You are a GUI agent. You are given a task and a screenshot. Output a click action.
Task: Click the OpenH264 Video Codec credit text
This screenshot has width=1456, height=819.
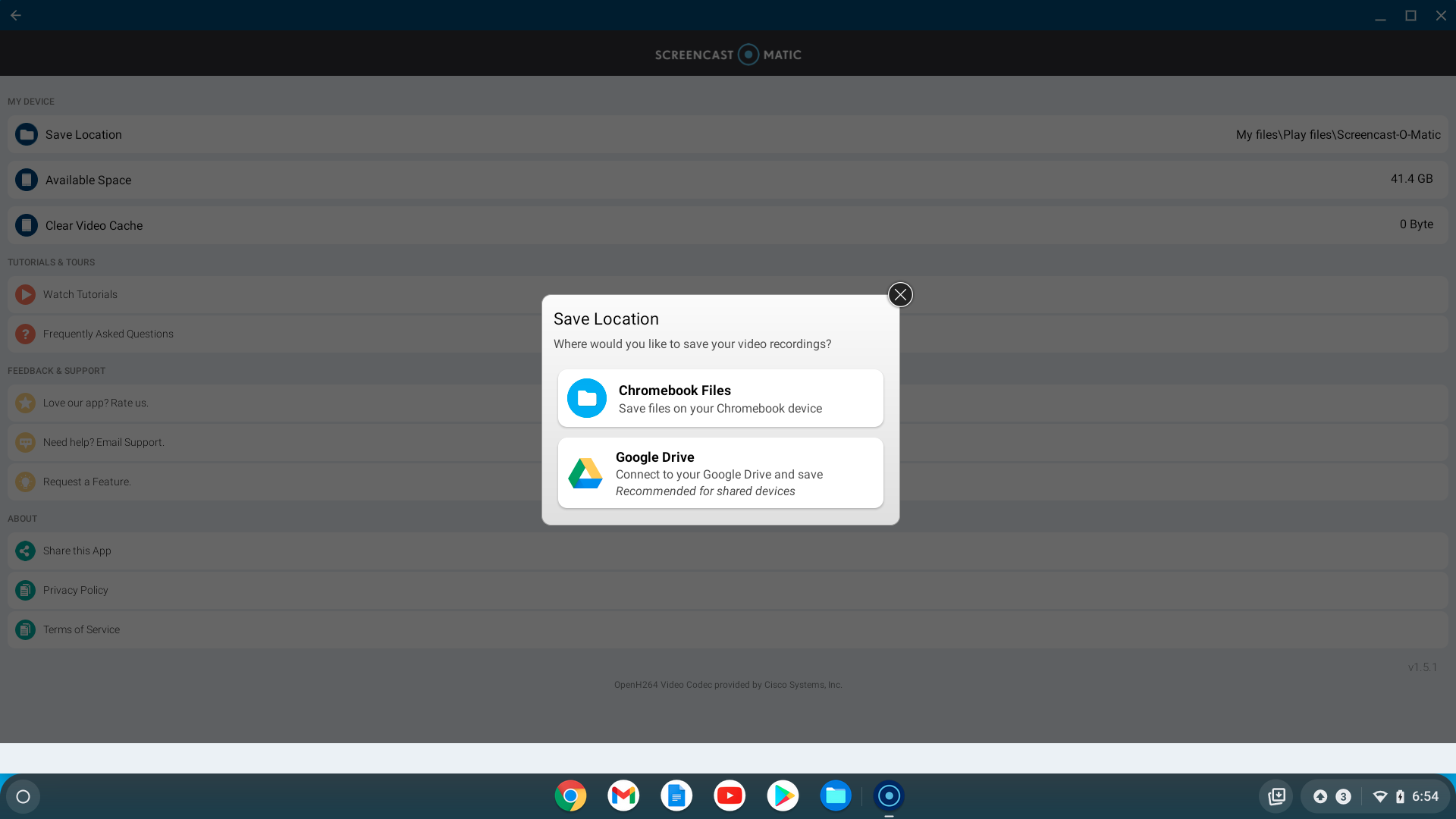(728, 685)
